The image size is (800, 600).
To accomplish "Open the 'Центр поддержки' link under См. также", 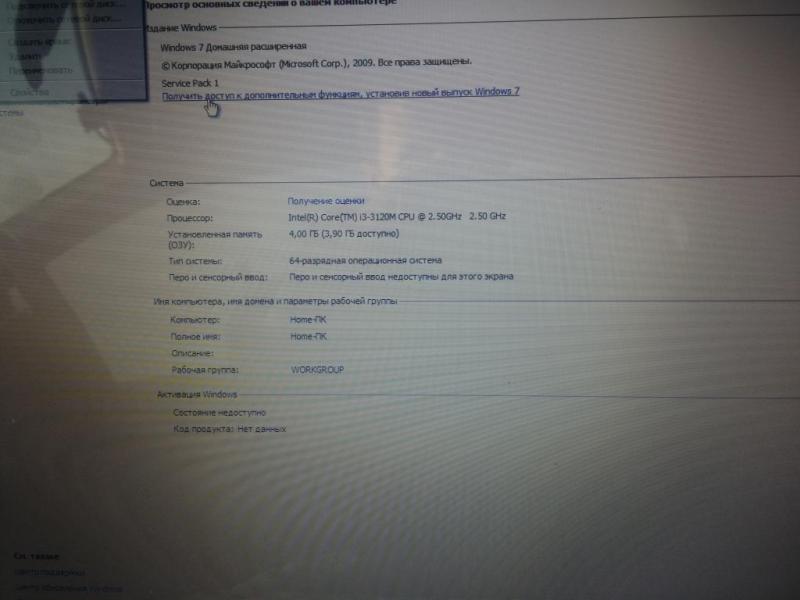I will (50, 573).
